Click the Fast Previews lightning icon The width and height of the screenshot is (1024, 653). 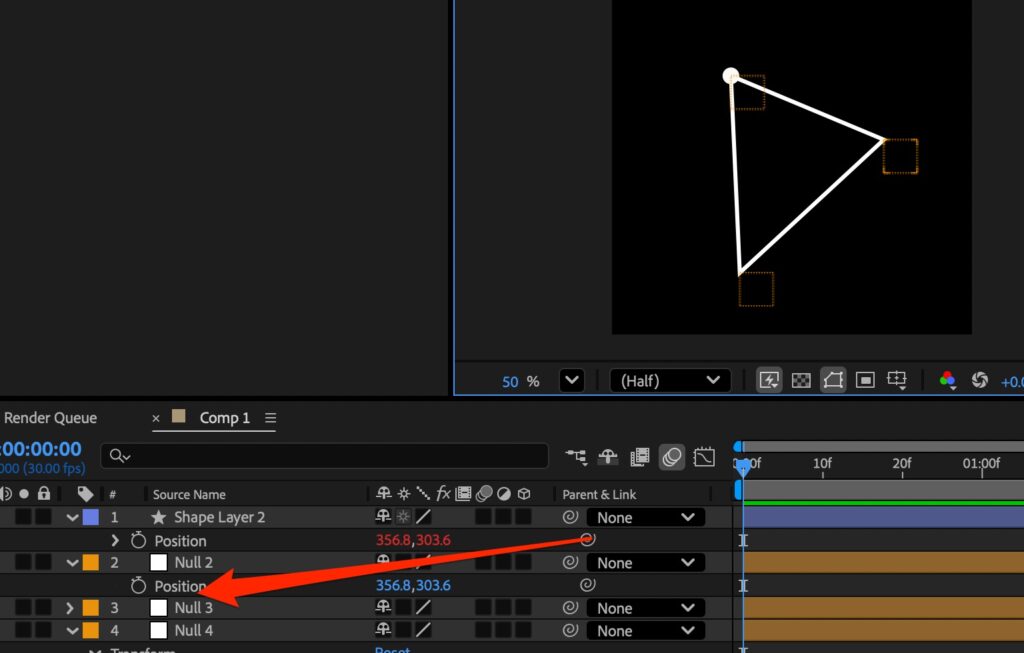(769, 380)
